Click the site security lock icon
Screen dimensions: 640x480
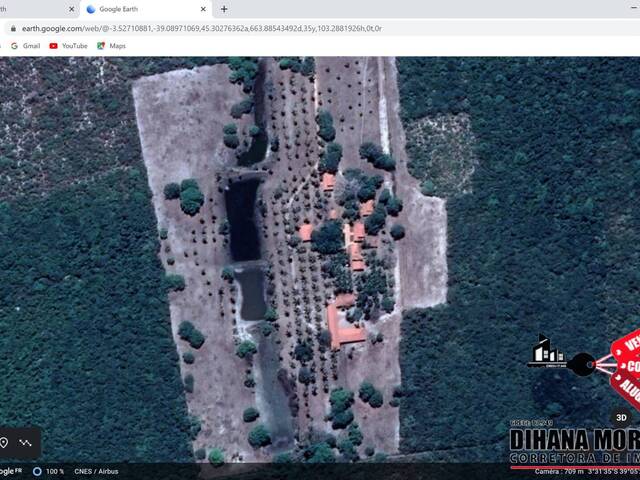click(13, 29)
